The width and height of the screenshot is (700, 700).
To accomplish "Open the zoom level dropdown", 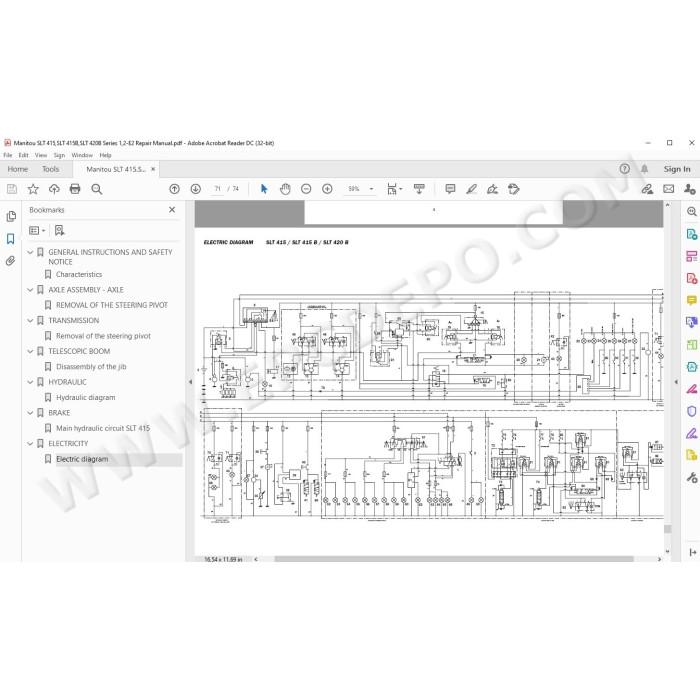I will click(371, 189).
